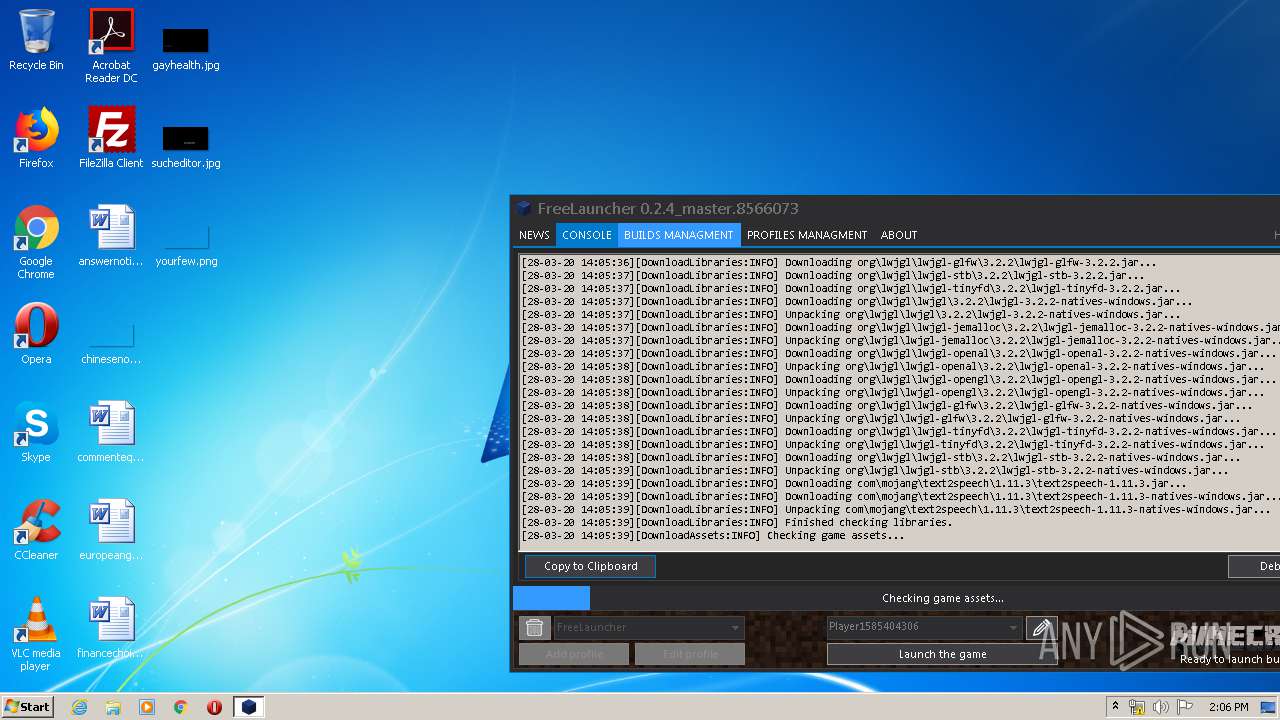Screen dimensions: 1280x720
Task: Click the Edit profile button
Action: pos(690,654)
